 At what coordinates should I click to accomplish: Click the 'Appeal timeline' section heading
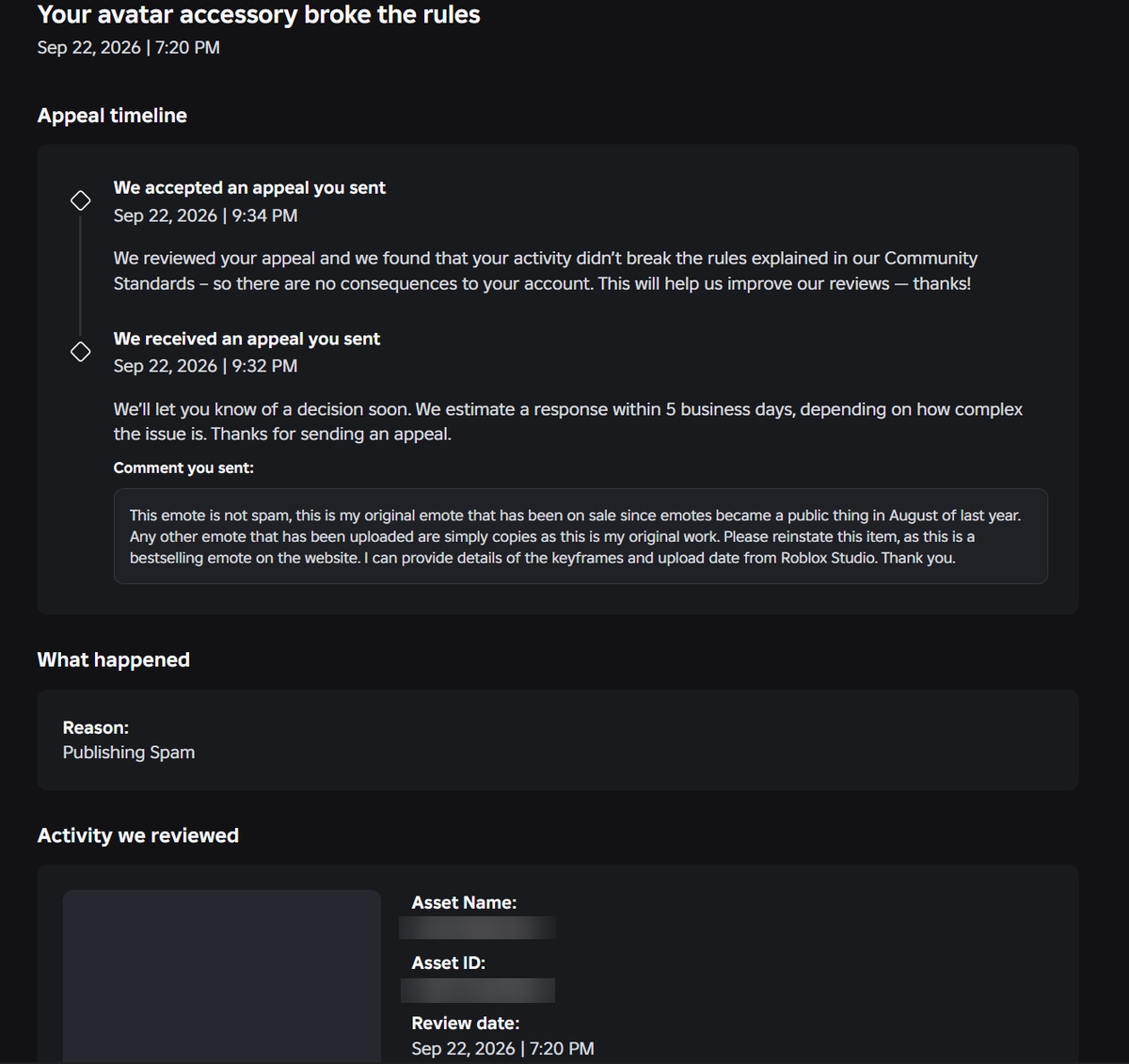tap(112, 116)
